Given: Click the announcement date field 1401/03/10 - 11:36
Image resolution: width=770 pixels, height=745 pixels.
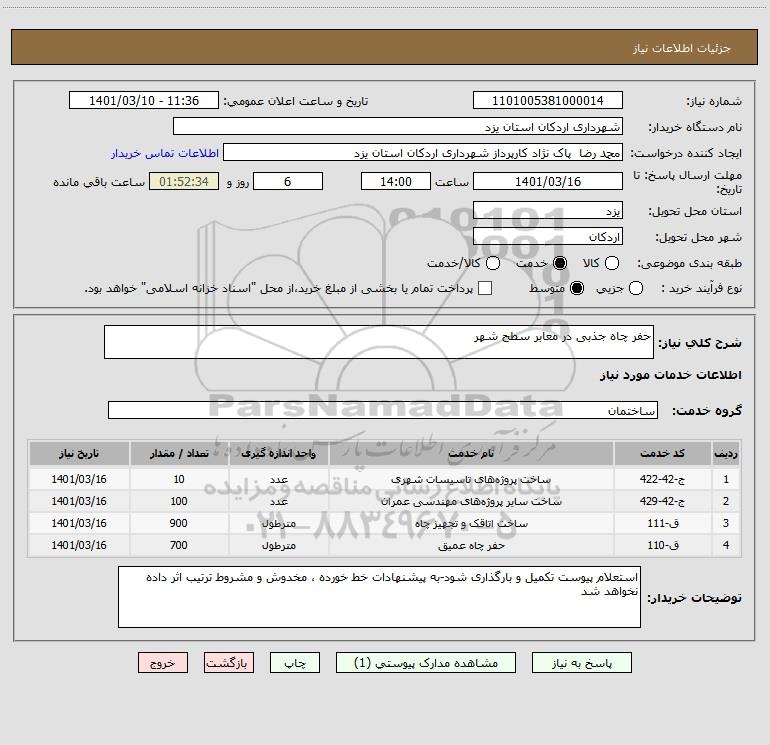Looking at the screenshot, I should click(144, 100).
